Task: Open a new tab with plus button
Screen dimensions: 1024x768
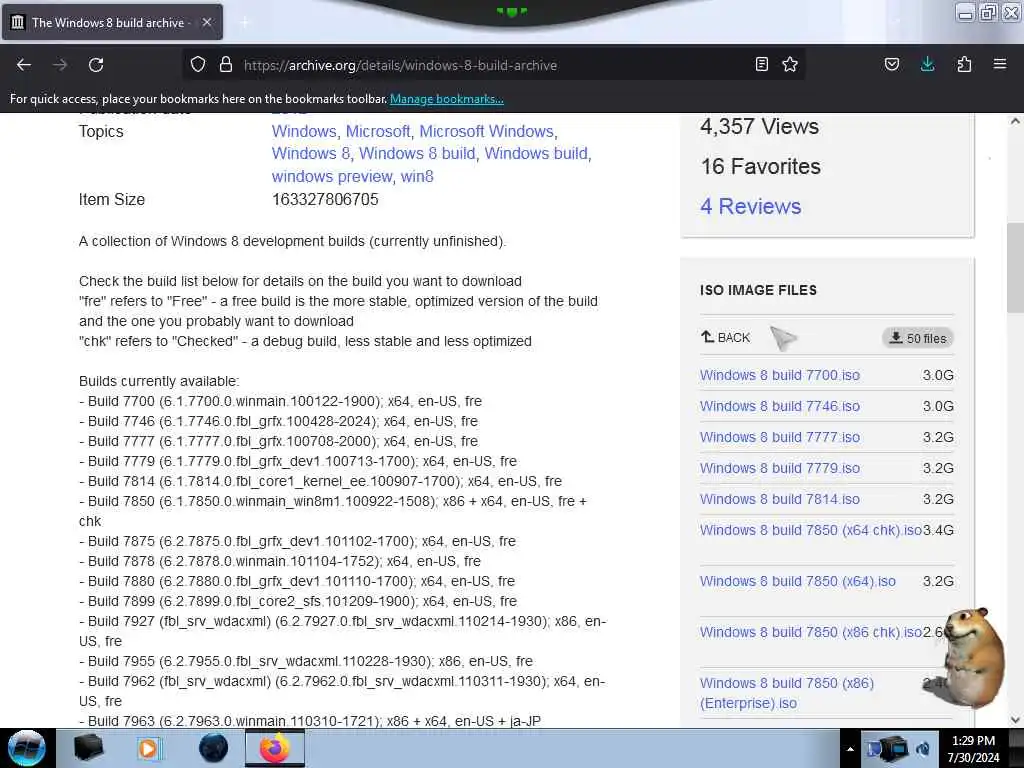Action: tap(245, 23)
